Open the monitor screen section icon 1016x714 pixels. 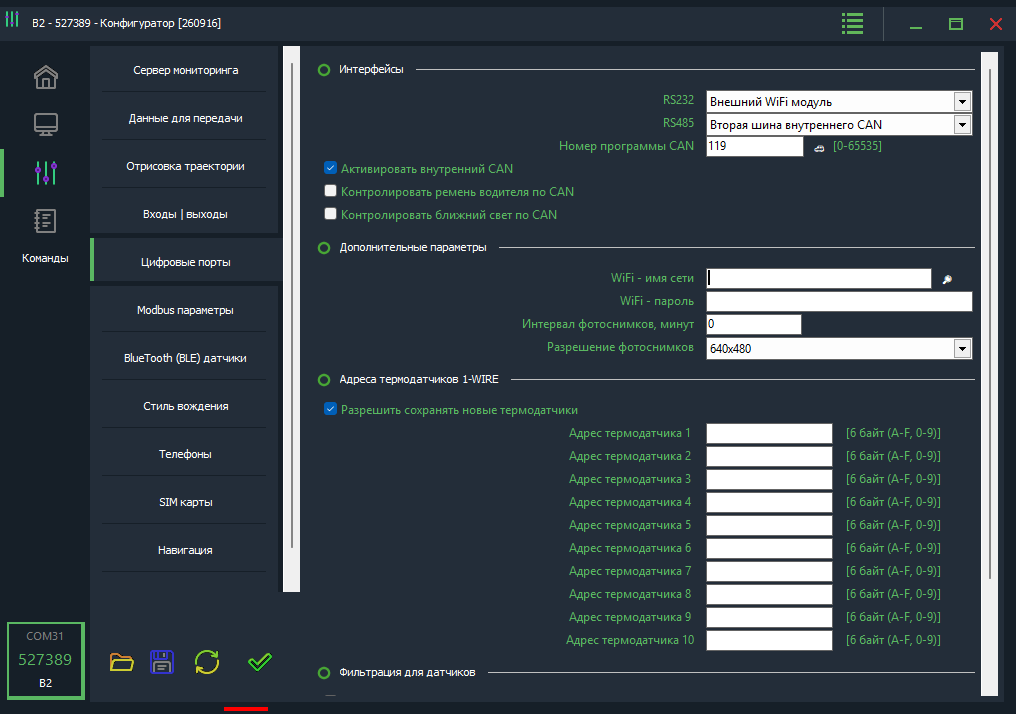pyautogui.click(x=45, y=124)
